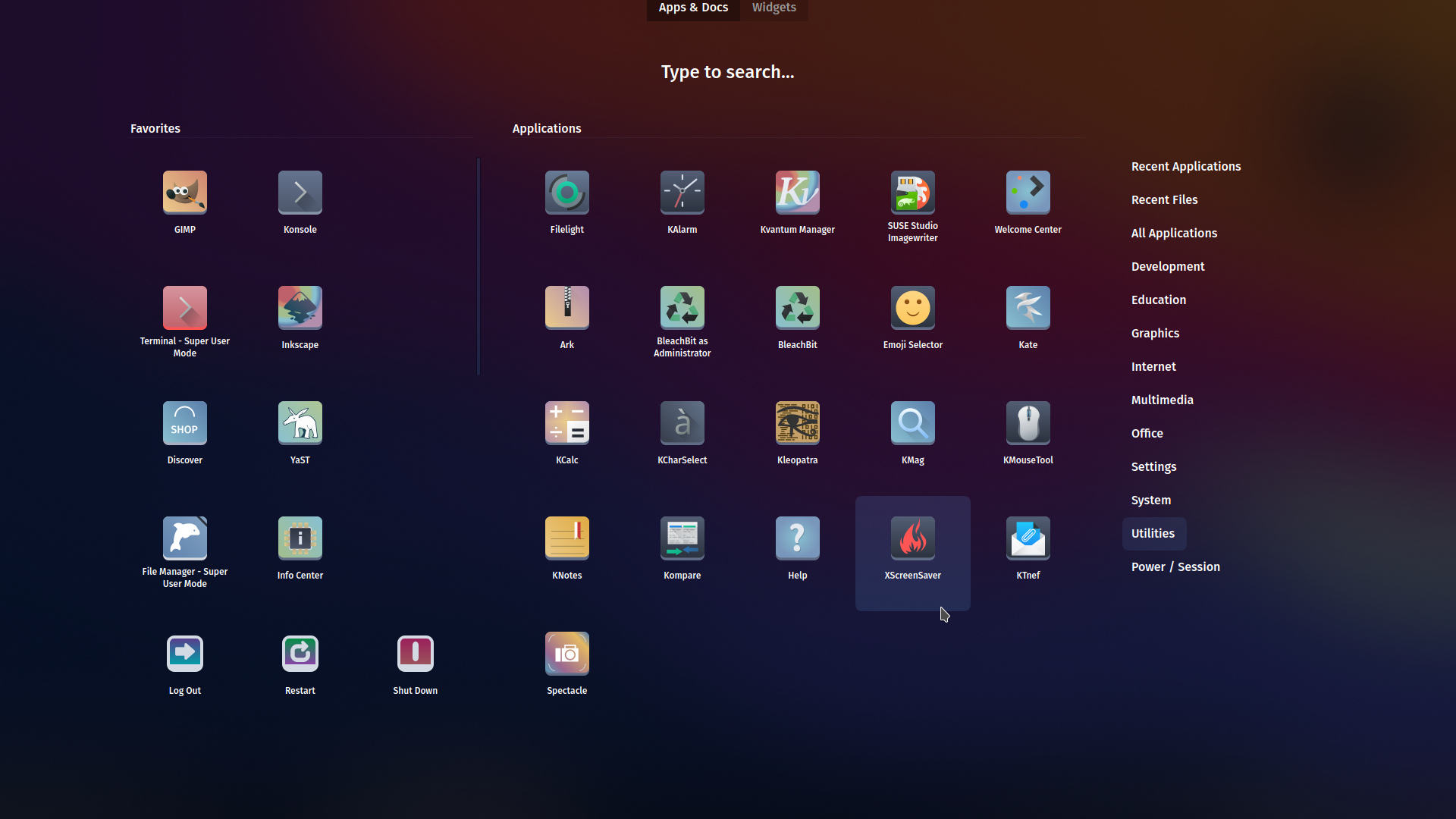Open Kvantum Manager
1456x819 pixels.
[798, 193]
